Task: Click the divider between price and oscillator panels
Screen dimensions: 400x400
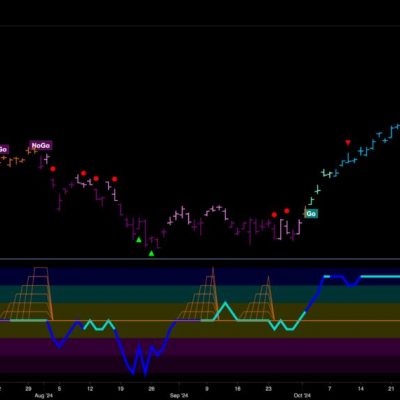Action: pyautogui.click(x=200, y=259)
